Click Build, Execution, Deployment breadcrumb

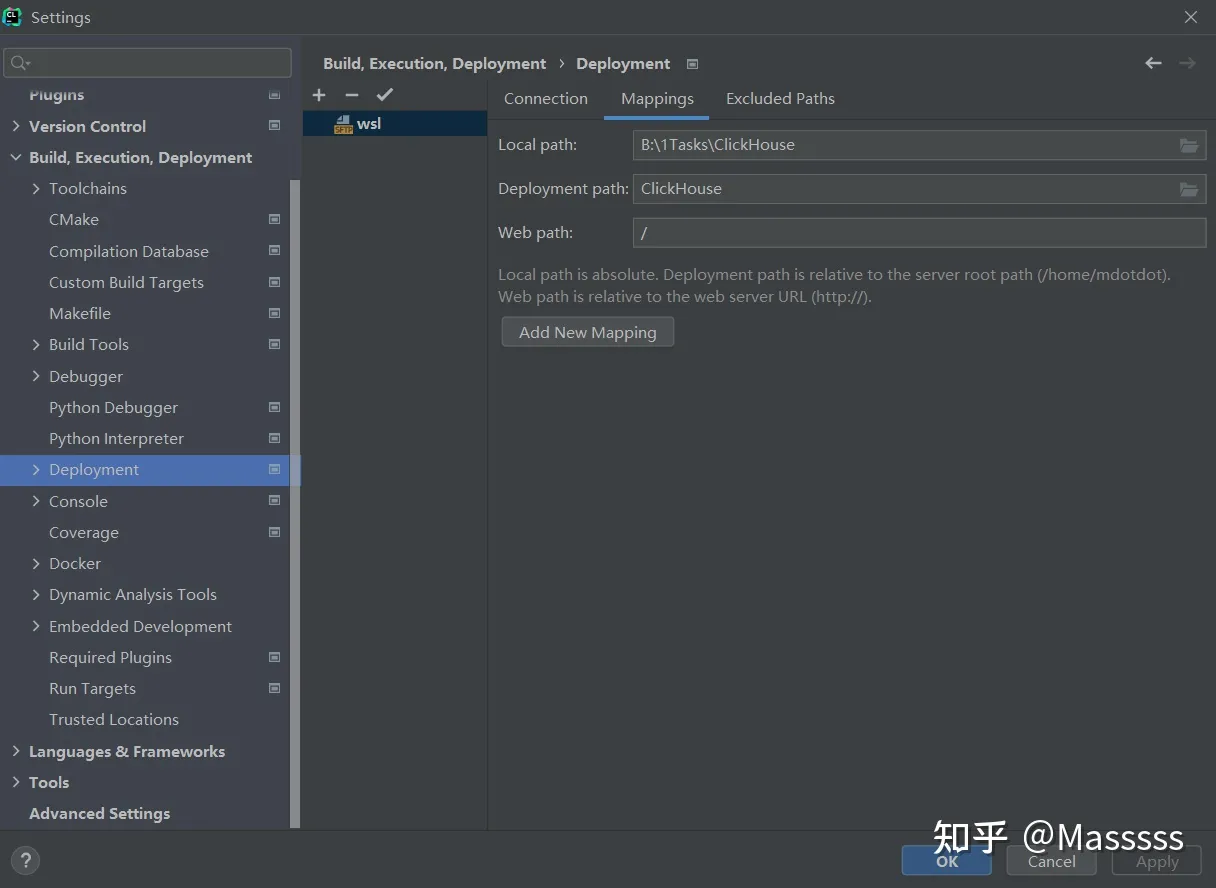point(435,63)
